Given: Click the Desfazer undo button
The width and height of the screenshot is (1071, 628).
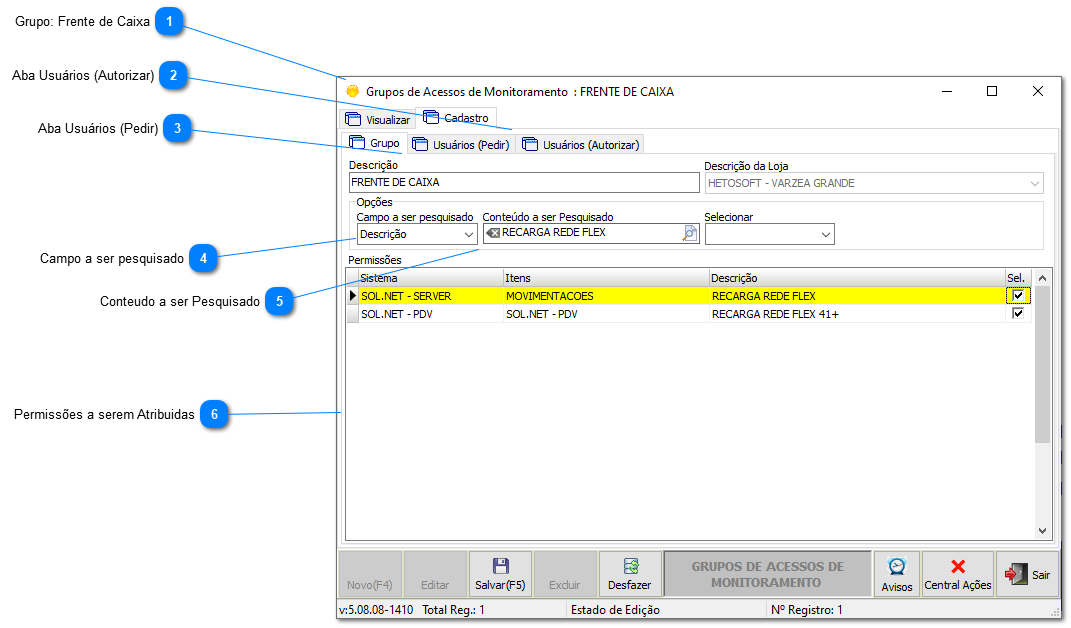Looking at the screenshot, I should click(629, 575).
